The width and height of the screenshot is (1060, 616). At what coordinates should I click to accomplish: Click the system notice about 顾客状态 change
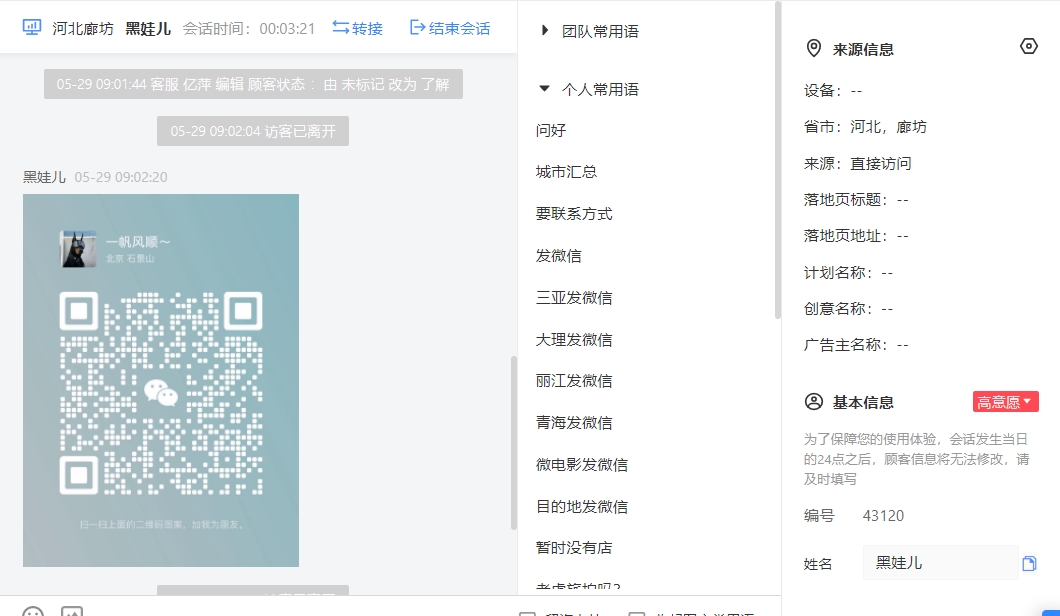tap(254, 84)
